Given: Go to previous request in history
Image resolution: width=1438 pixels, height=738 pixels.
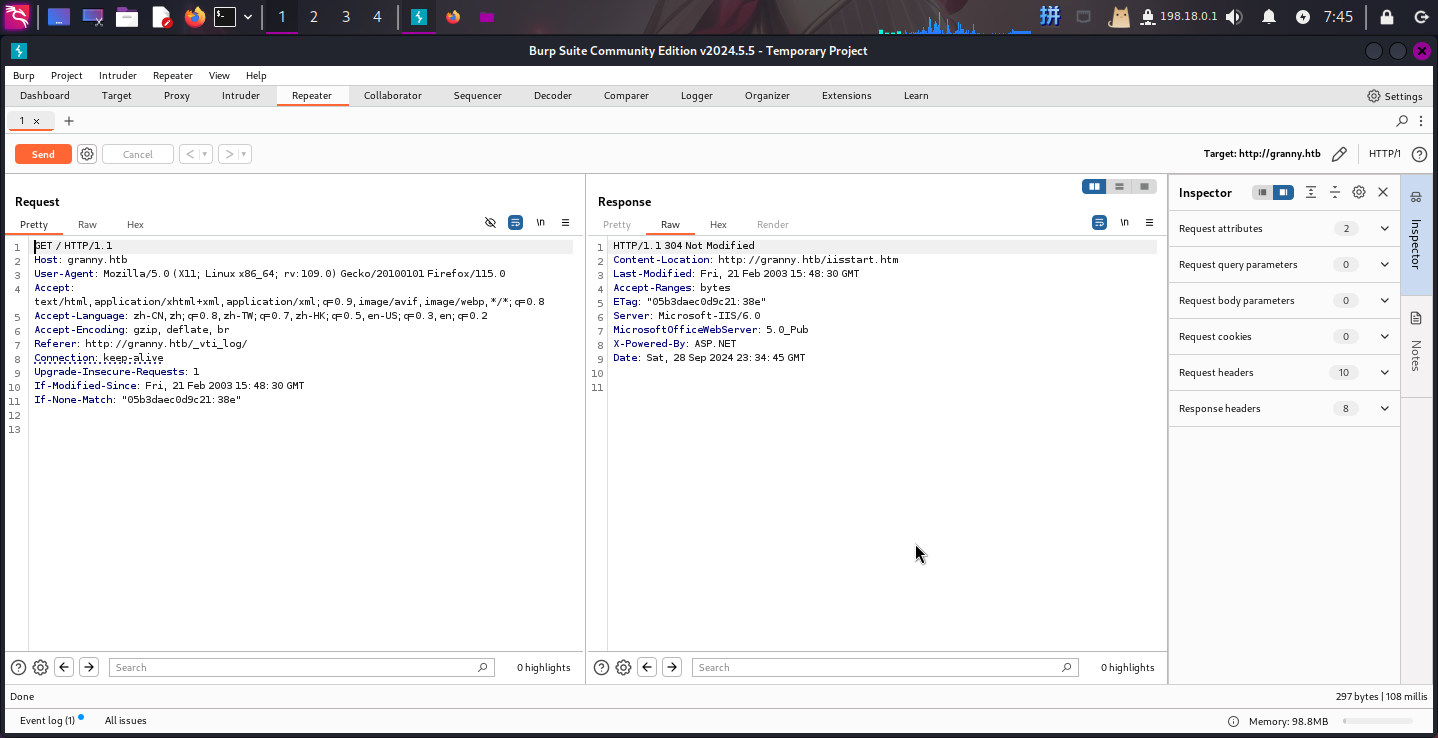Looking at the screenshot, I should click(189, 154).
